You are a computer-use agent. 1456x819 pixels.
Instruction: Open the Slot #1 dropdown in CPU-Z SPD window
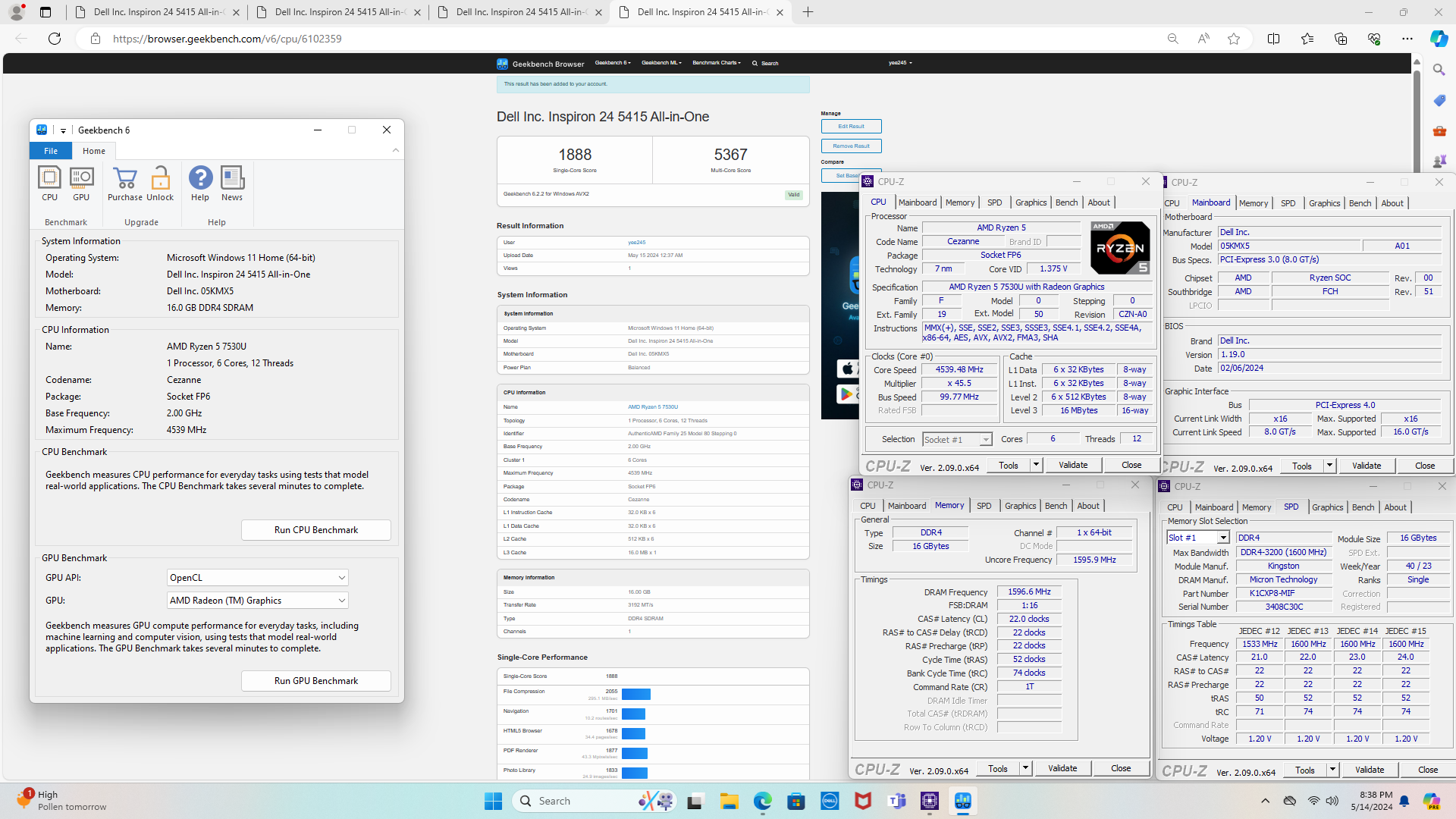click(1198, 538)
